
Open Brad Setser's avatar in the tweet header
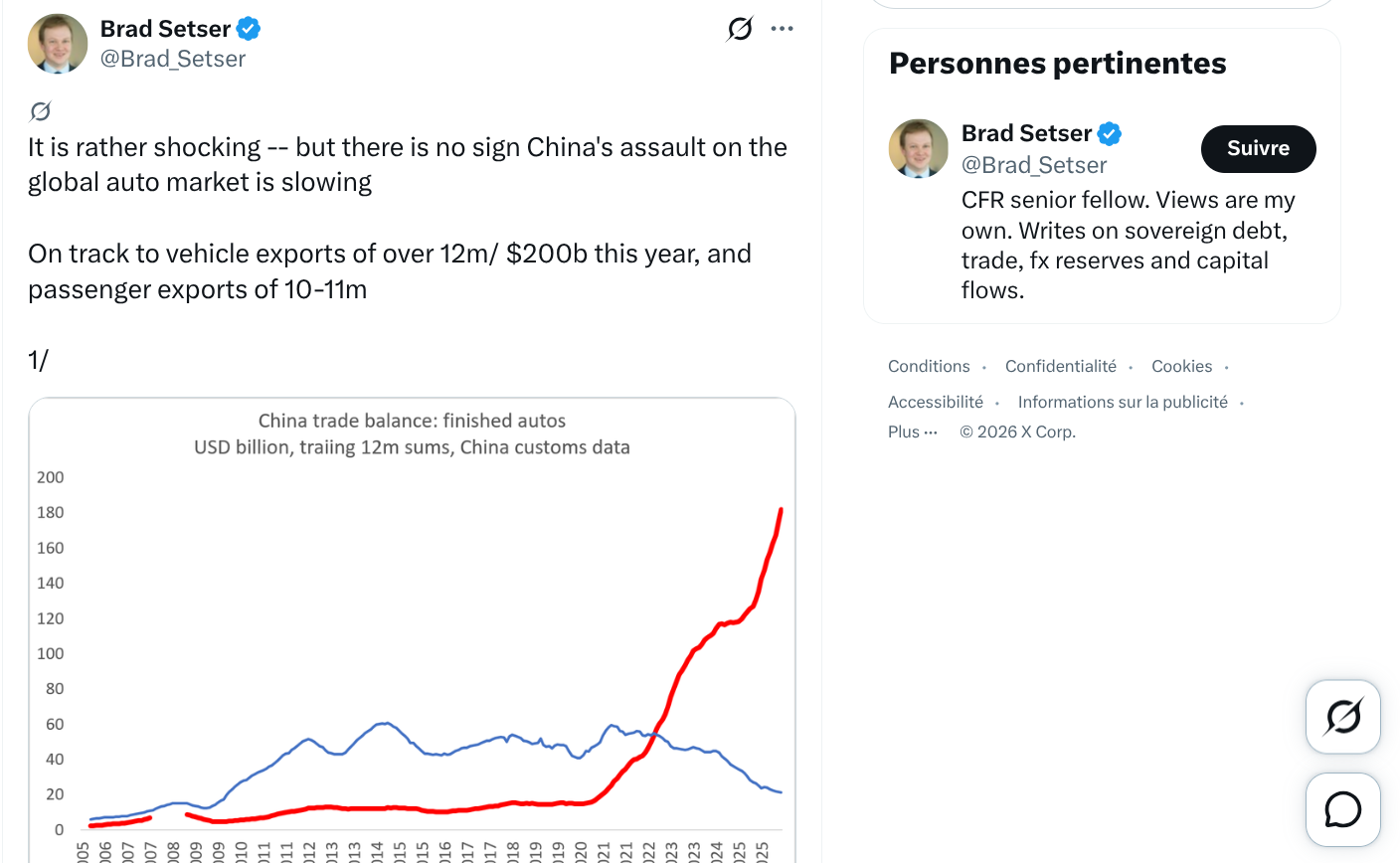coord(58,44)
